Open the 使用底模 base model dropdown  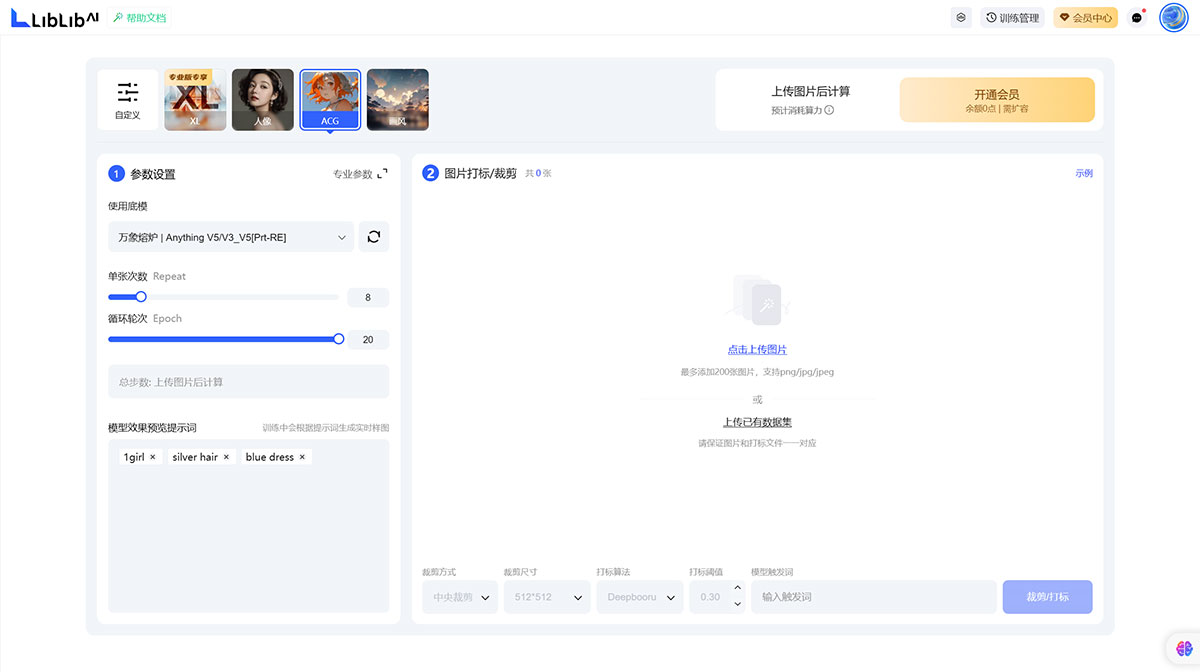[x=231, y=237]
